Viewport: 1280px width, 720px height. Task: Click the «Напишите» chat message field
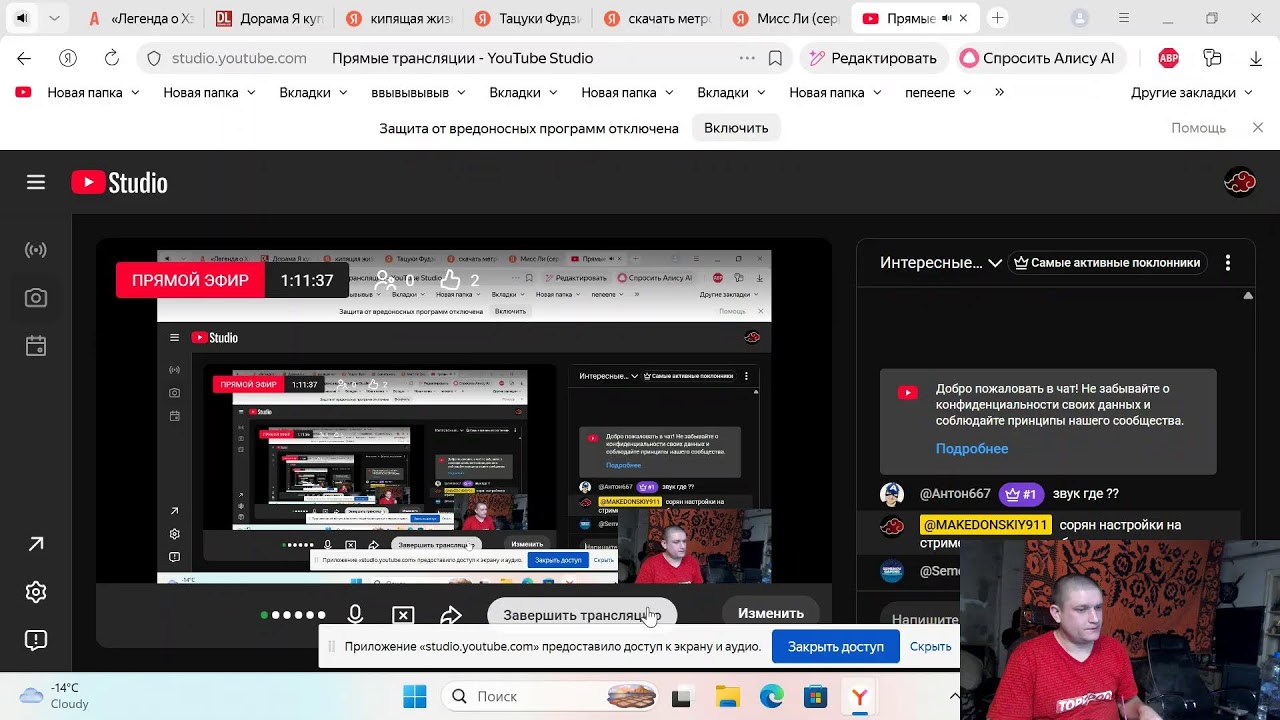(921, 619)
